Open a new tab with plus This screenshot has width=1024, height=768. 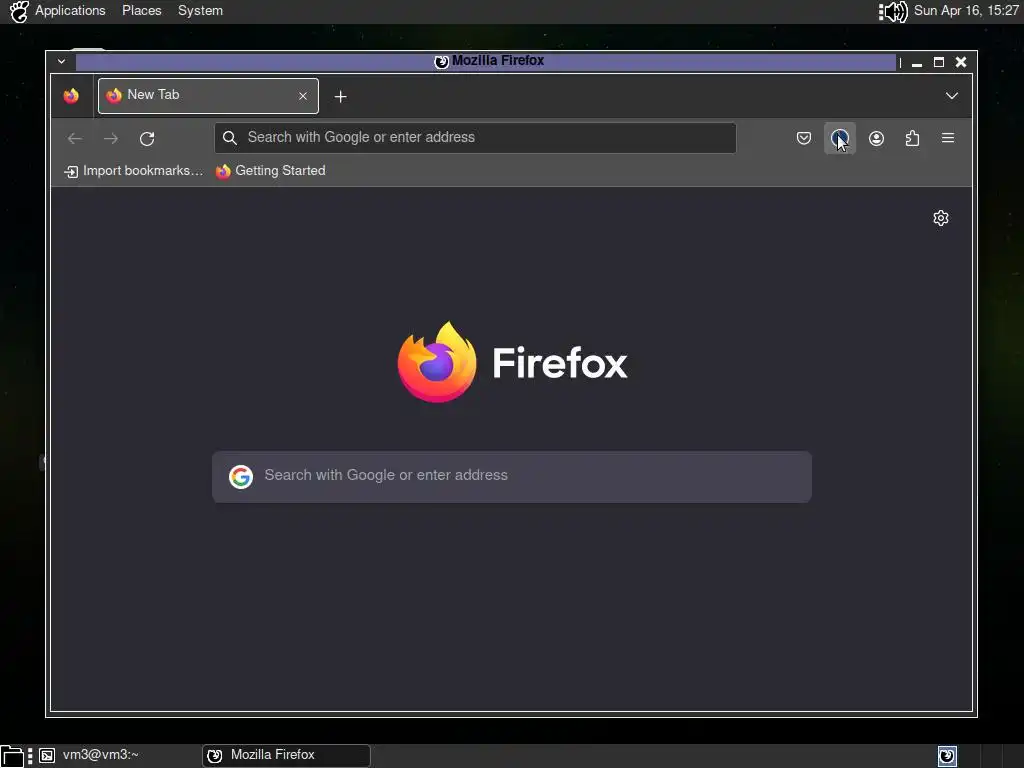[x=340, y=97]
